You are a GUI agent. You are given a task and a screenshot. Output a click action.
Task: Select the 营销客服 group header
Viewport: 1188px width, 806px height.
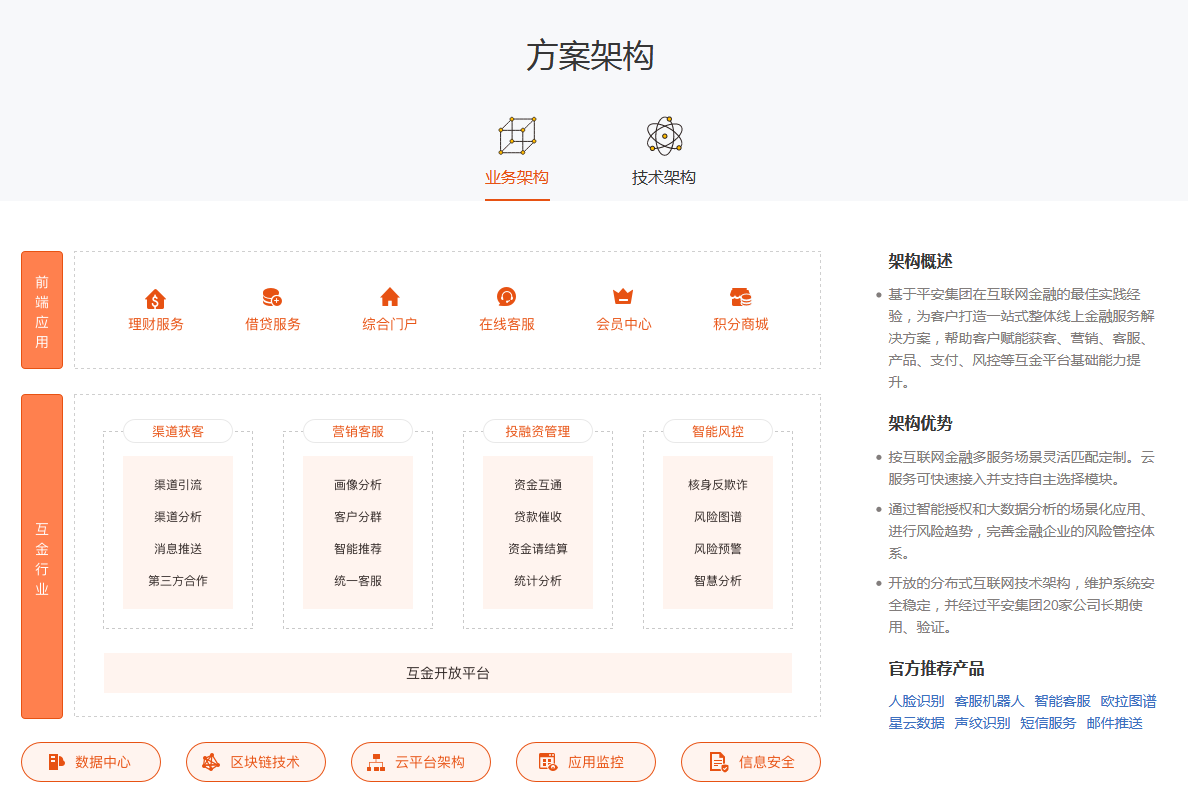point(358,432)
